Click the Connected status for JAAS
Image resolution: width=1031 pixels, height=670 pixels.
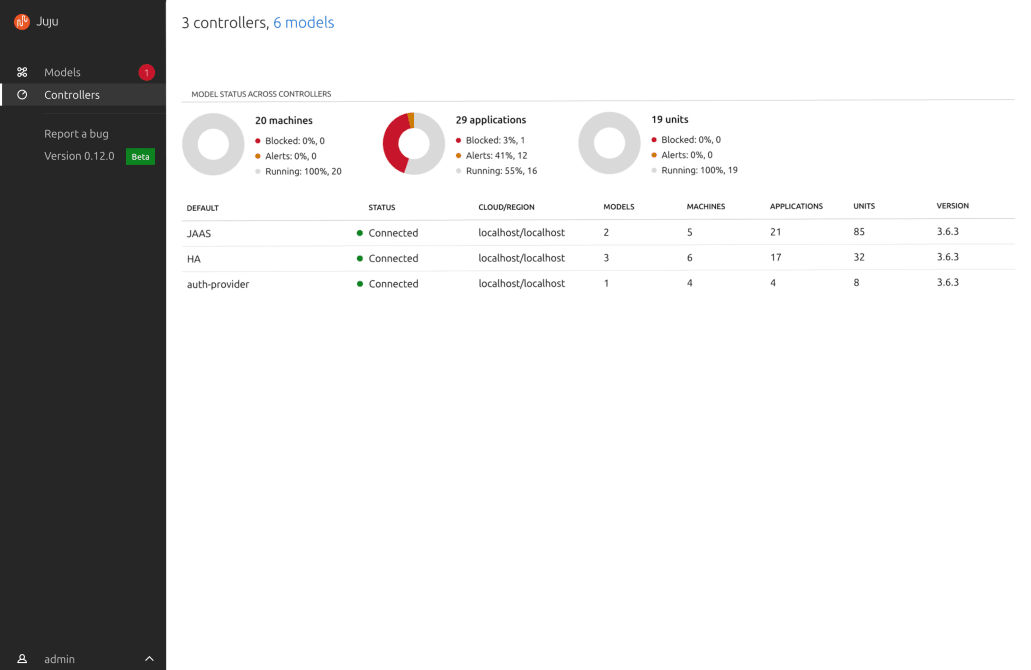click(393, 233)
